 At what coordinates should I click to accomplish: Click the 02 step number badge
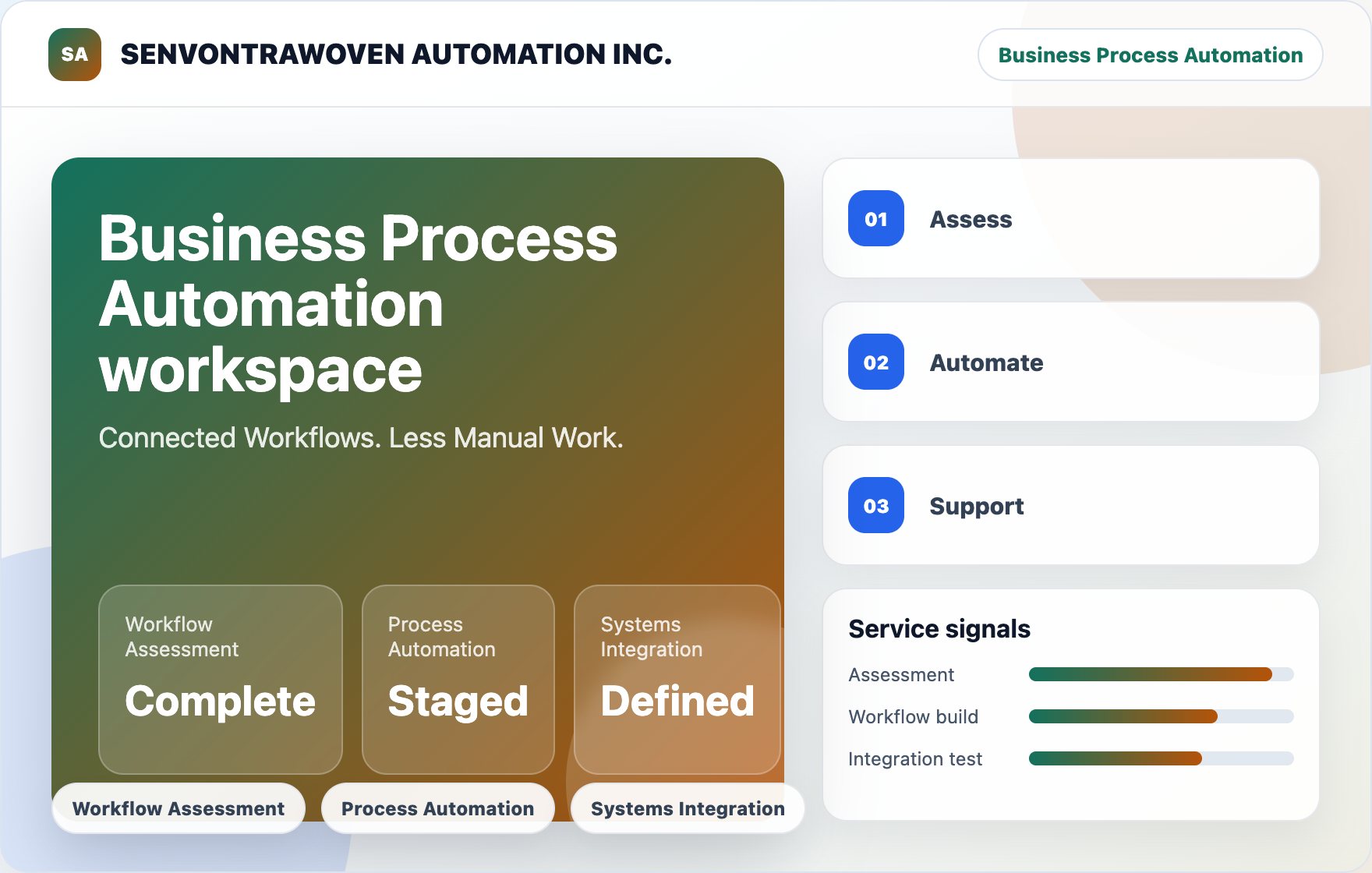click(876, 362)
